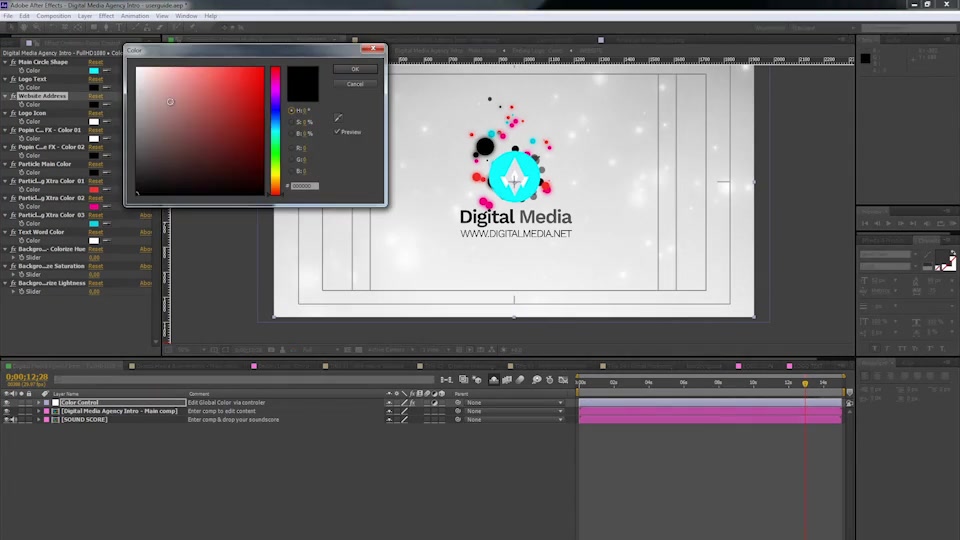This screenshot has height=540, width=960.
Task: Open the File menu
Action: click(x=8, y=16)
